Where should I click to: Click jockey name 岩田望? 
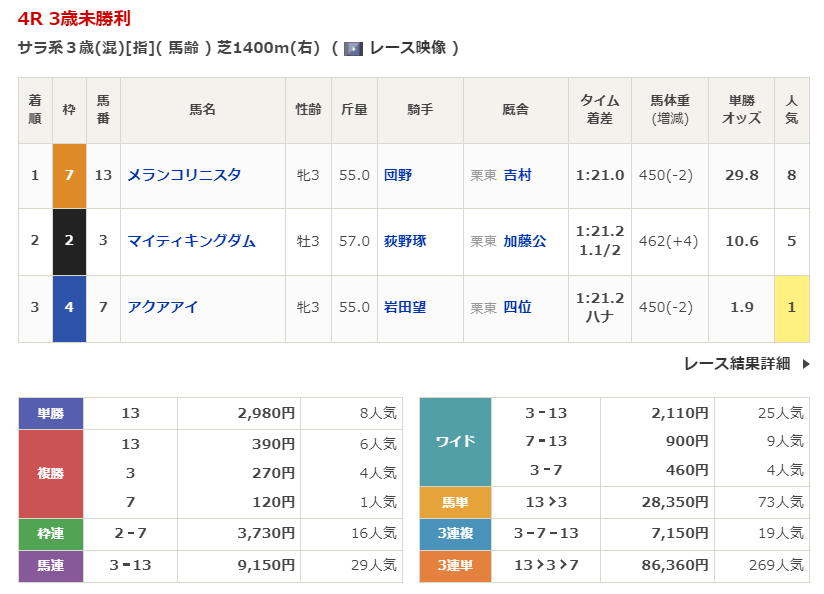pyautogui.click(x=405, y=307)
